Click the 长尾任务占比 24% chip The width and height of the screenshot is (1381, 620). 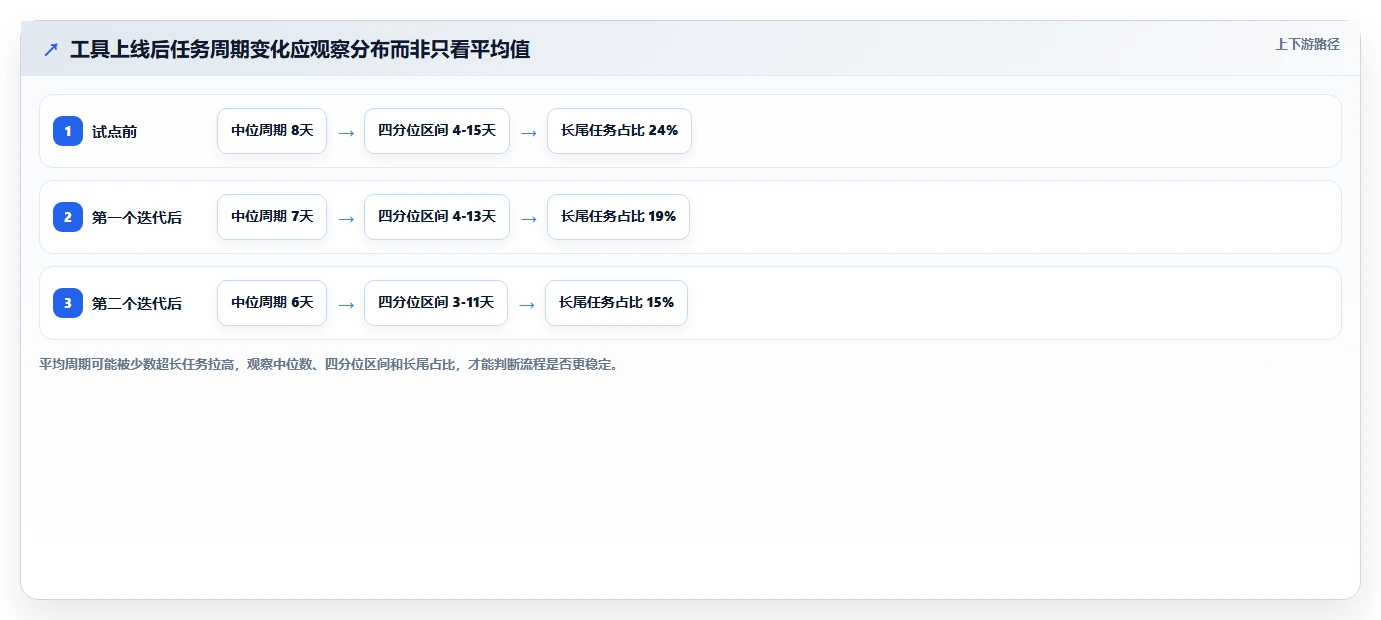[x=619, y=131]
